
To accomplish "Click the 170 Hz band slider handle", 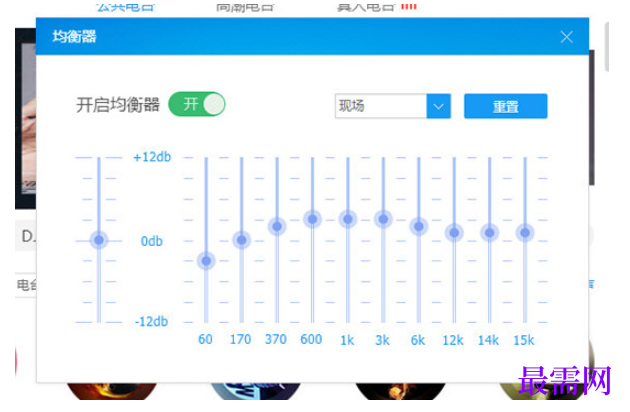I will (x=241, y=240).
